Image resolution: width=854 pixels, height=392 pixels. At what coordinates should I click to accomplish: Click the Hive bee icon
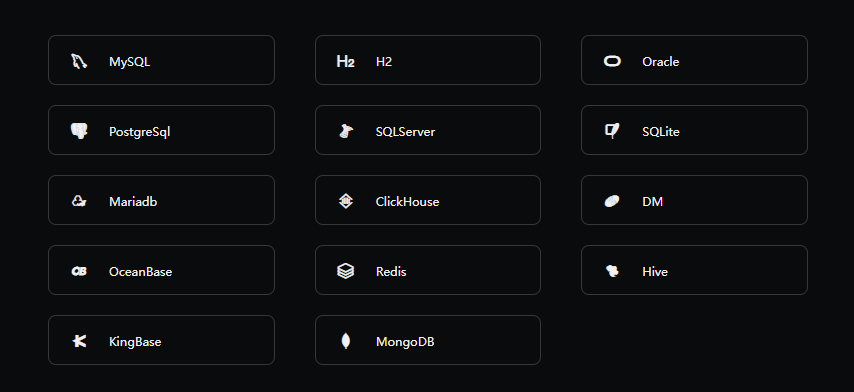[612, 271]
